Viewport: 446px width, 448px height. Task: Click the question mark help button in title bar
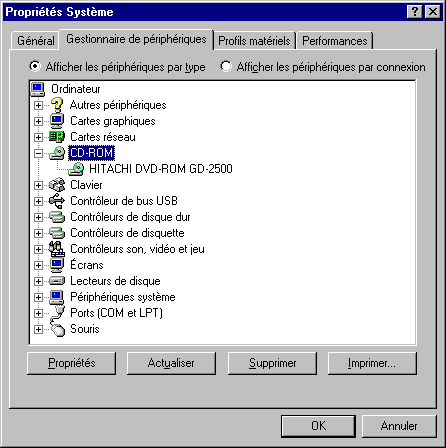pos(415,12)
